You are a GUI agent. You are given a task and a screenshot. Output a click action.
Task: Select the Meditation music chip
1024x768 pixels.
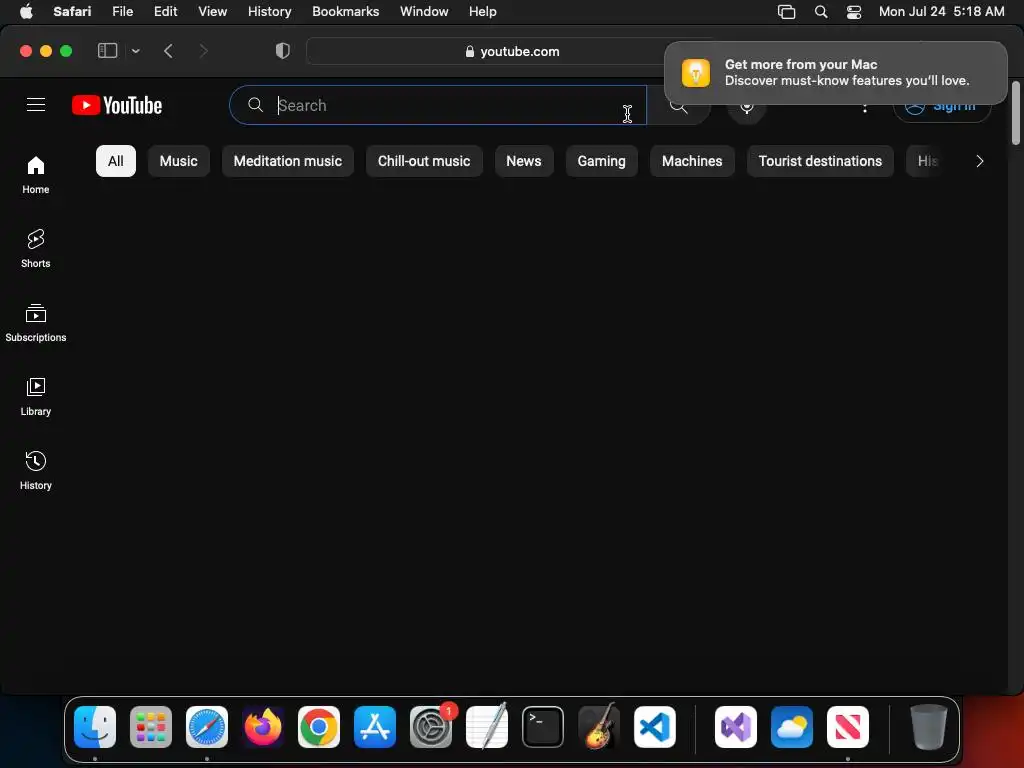pos(288,161)
